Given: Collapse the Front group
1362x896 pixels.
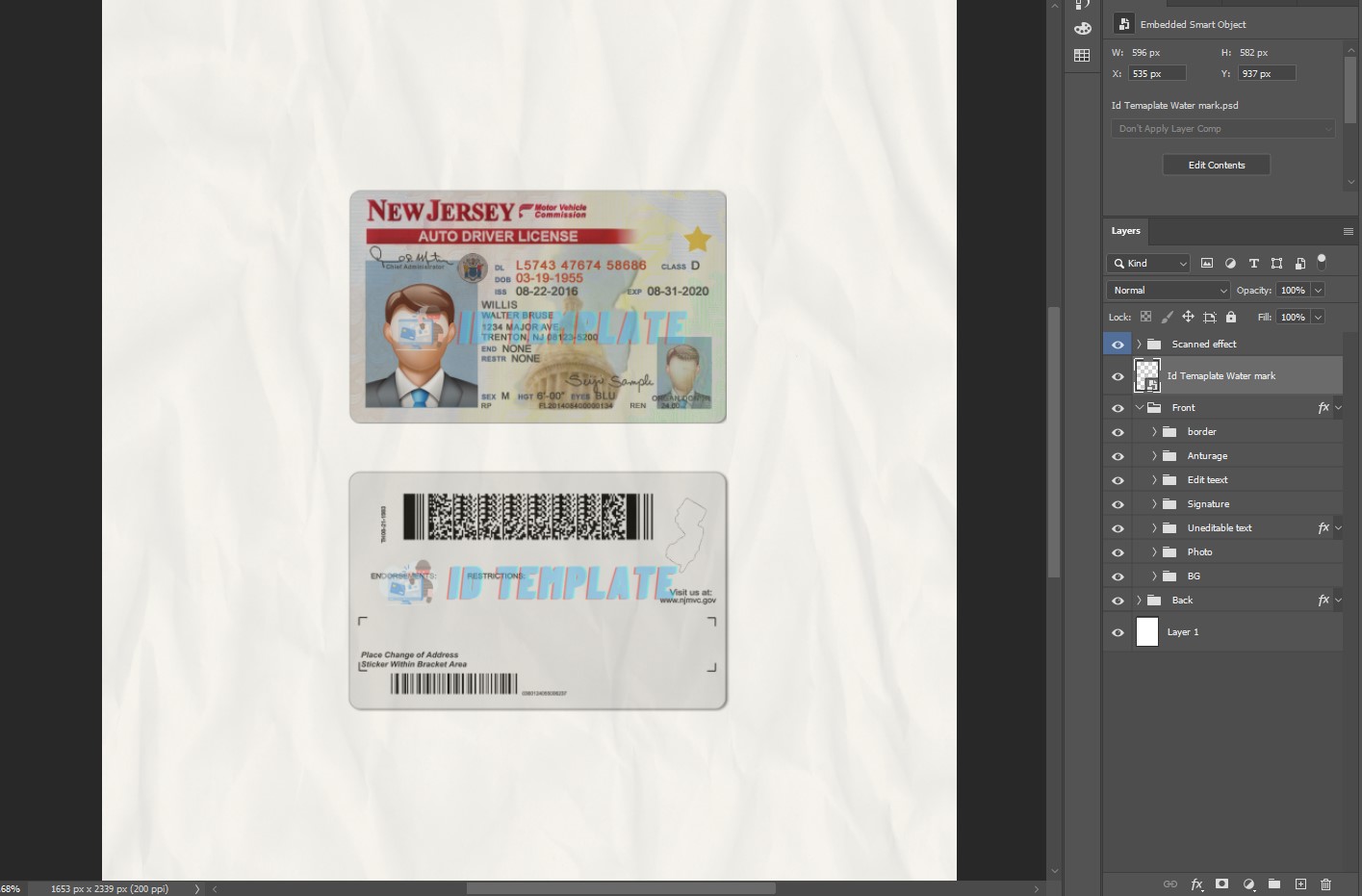Looking at the screenshot, I should click(x=1139, y=407).
